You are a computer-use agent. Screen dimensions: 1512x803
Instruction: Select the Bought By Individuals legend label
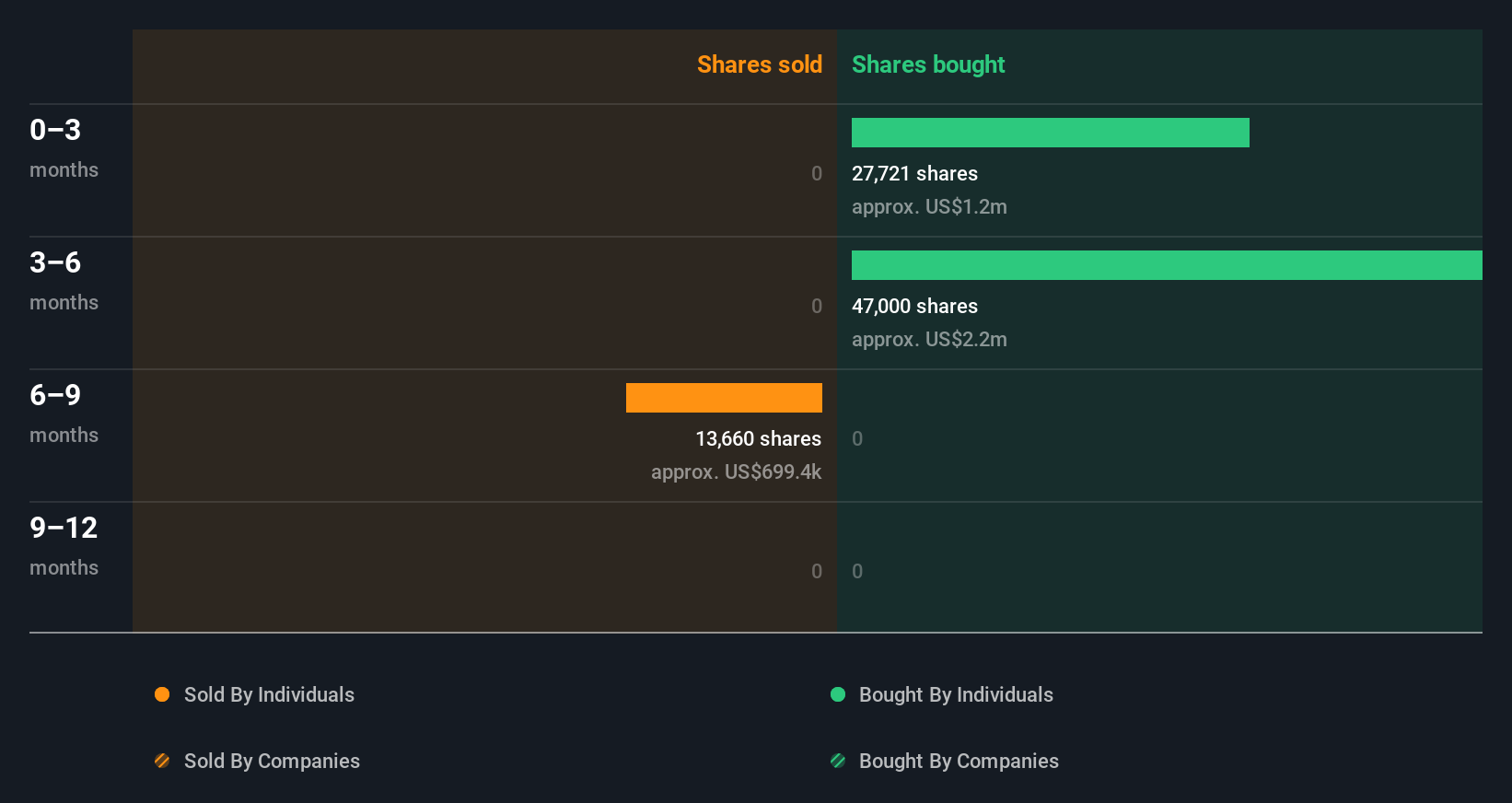click(956, 694)
